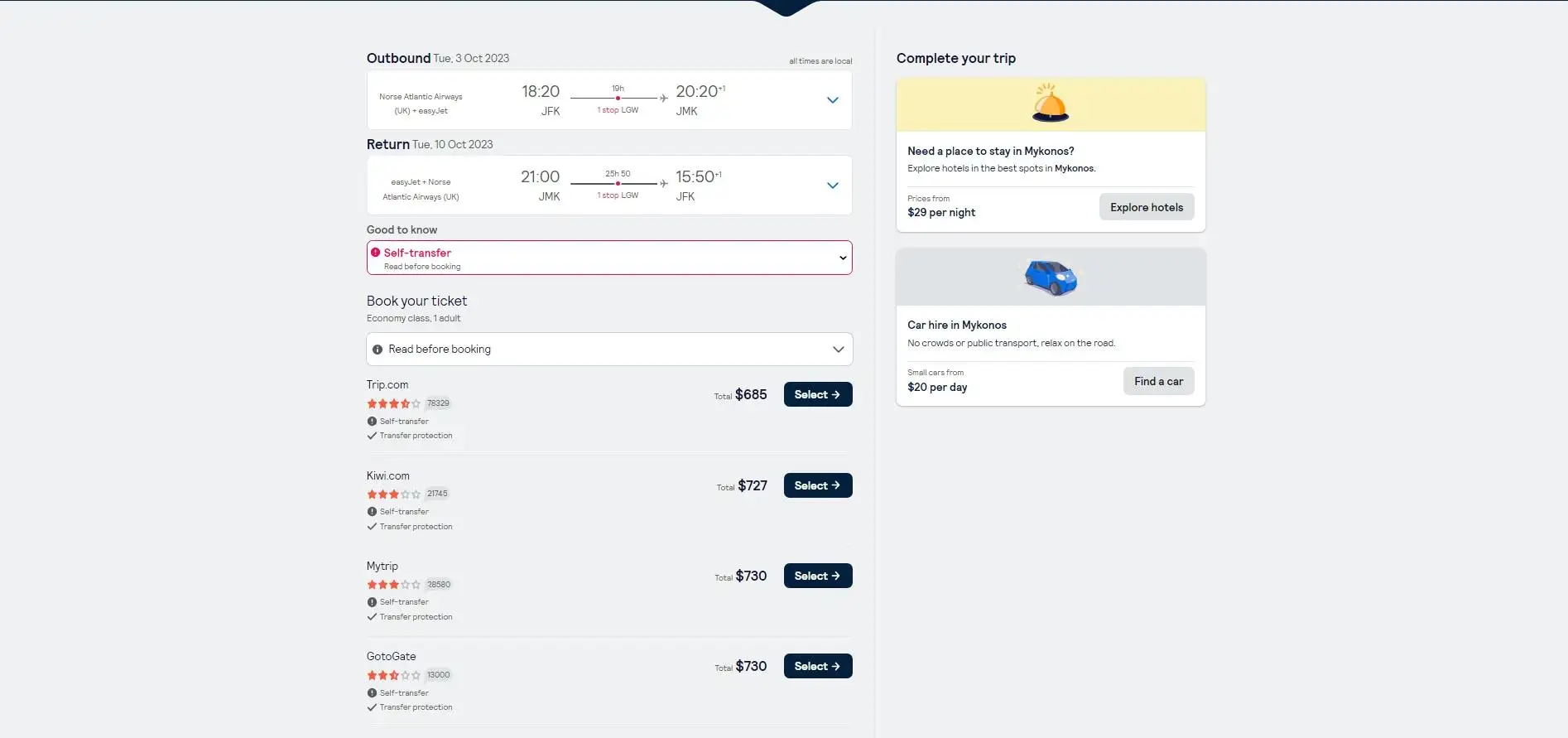Click Trip.com star rating
The image size is (1568, 738).
coord(393,403)
